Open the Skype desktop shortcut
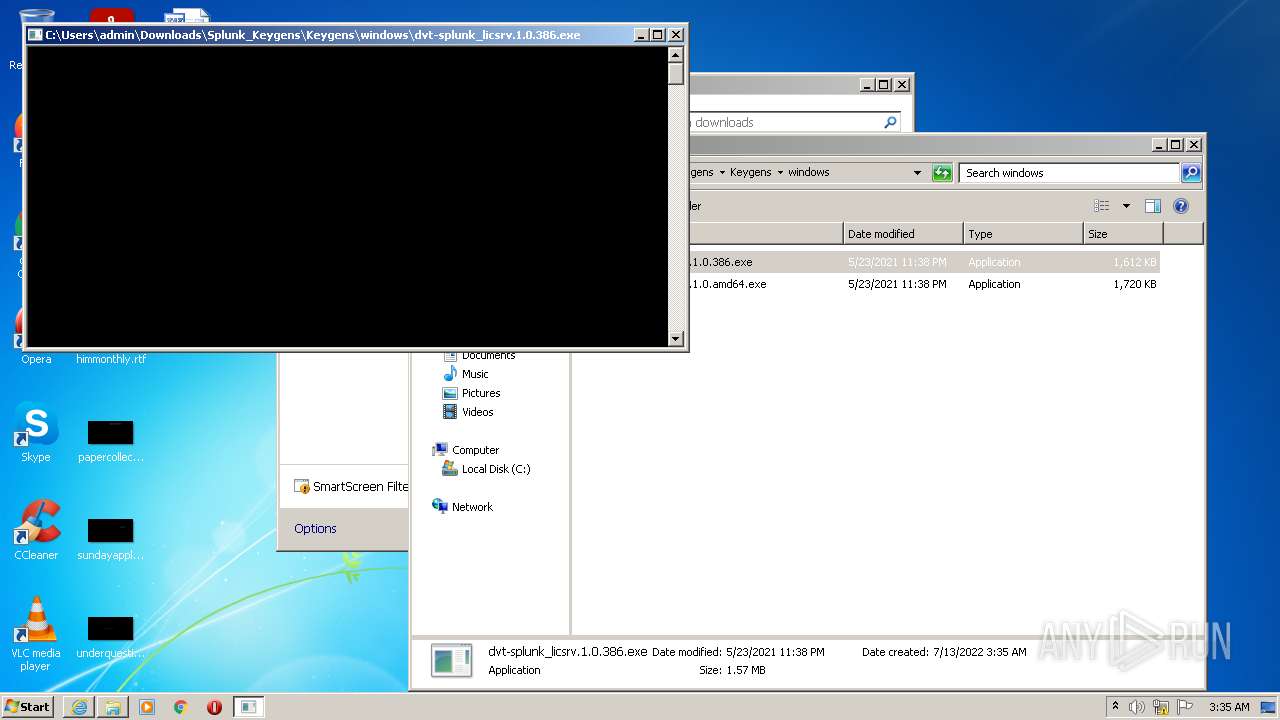1280x720 pixels. click(x=36, y=433)
